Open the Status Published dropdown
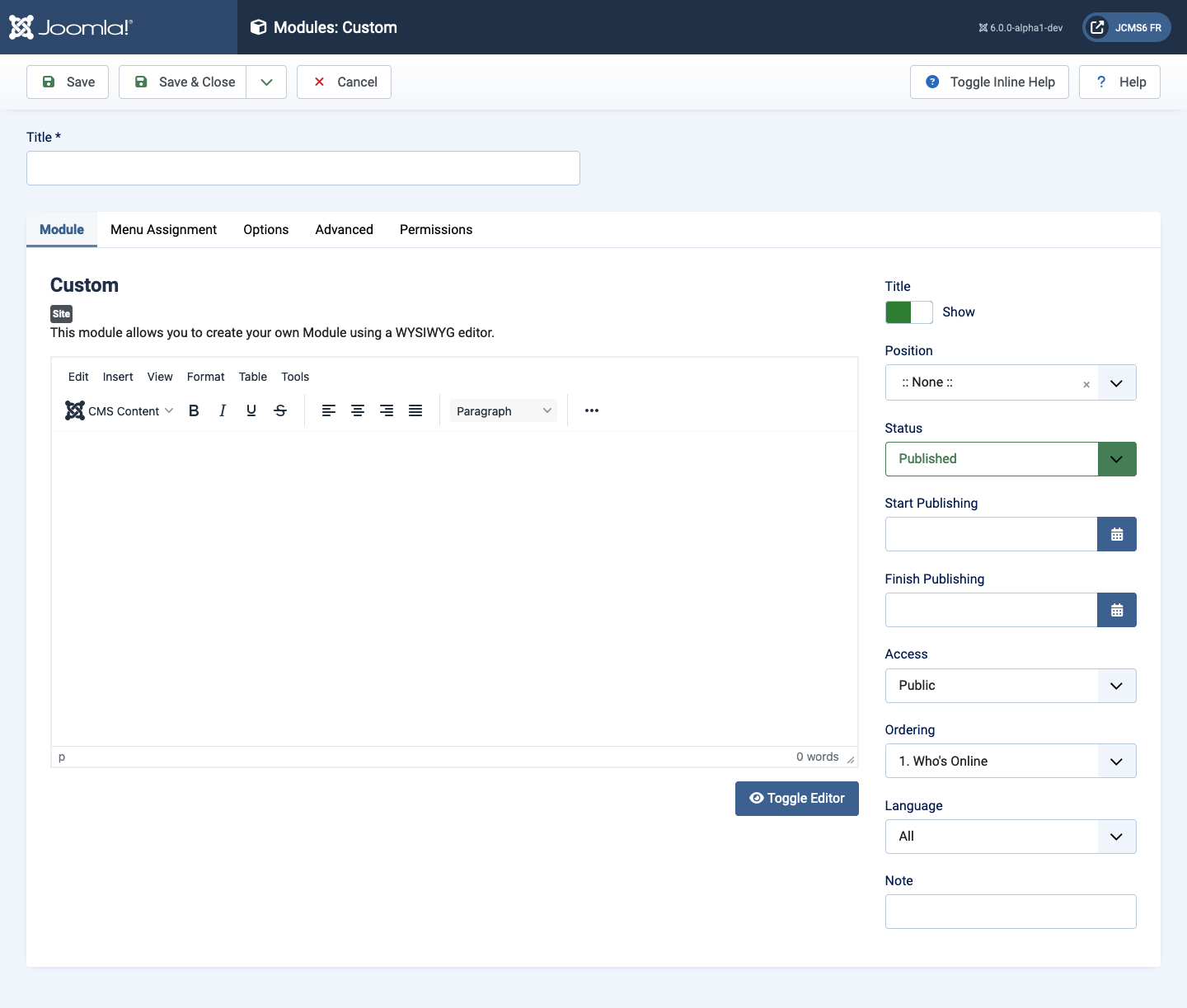This screenshot has width=1187, height=1008. click(1011, 459)
